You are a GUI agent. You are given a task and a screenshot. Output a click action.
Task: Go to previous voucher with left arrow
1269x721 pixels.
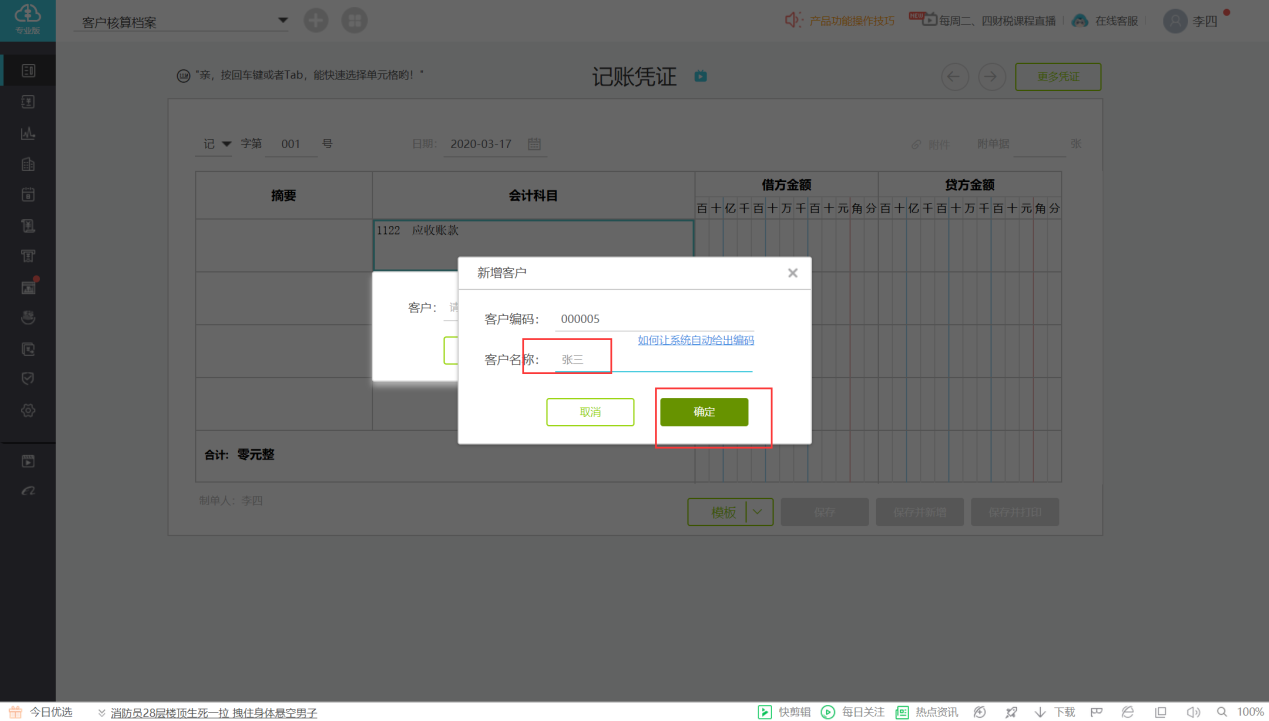[x=955, y=77]
